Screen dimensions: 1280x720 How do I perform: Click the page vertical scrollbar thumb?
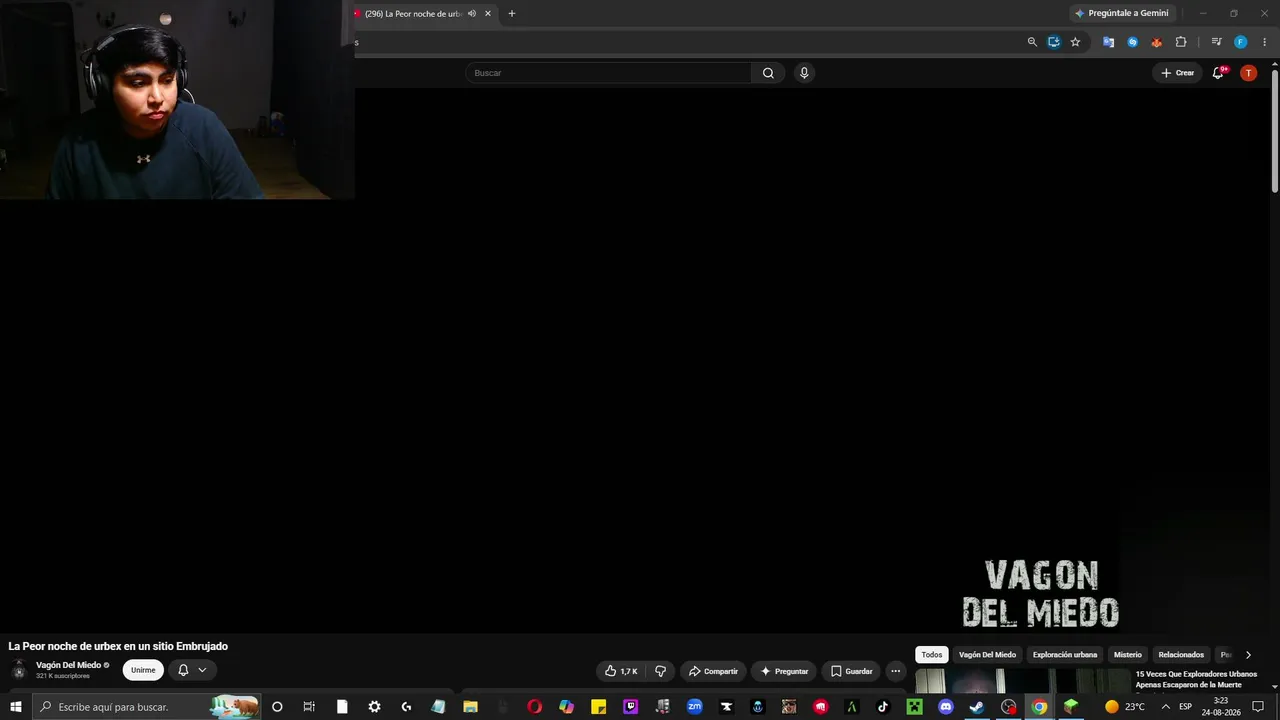pyautogui.click(x=1274, y=130)
